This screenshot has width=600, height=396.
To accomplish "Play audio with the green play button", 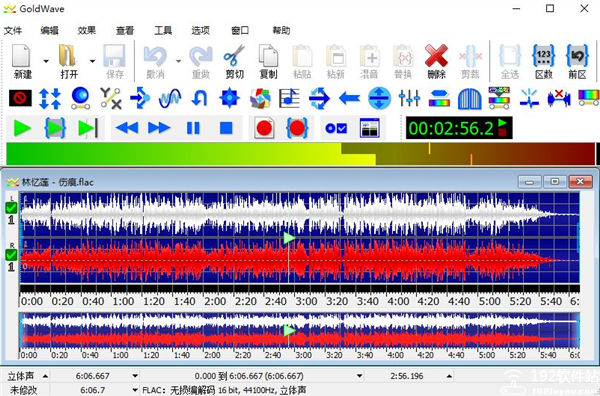I will pyautogui.click(x=22, y=128).
